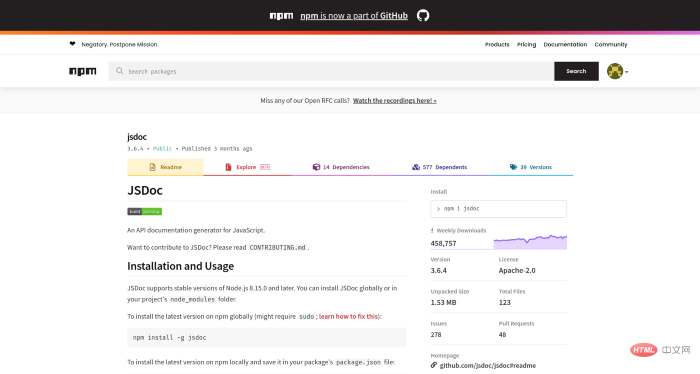Click the npm logo beside search bar
The image size is (700, 374).
pos(83,71)
